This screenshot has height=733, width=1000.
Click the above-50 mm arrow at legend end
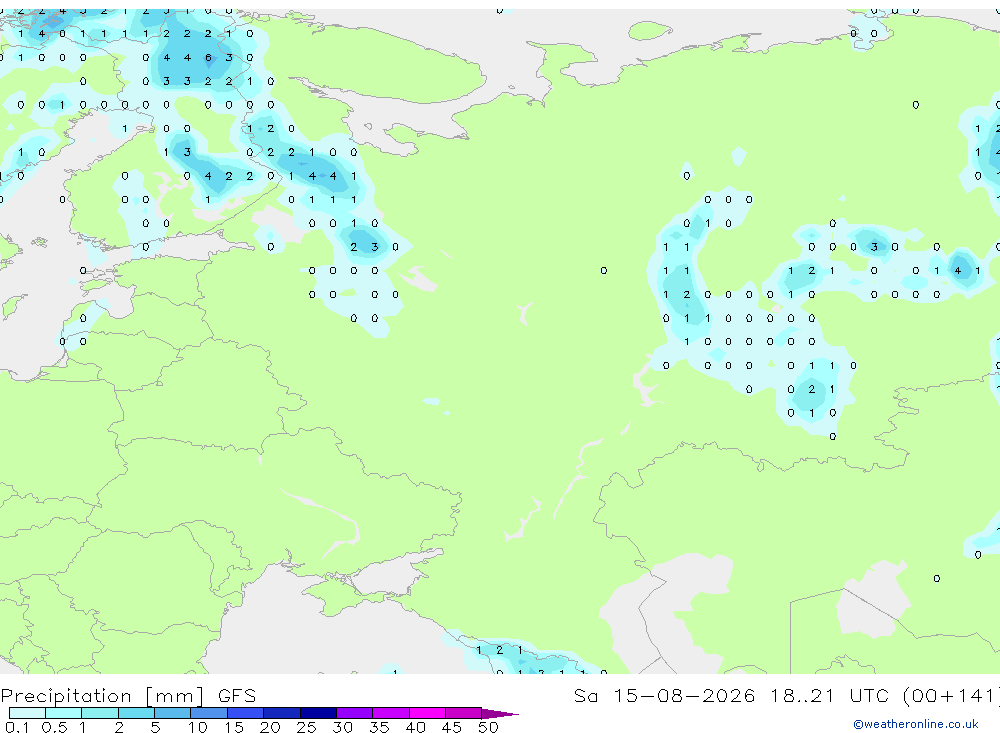pyautogui.click(x=499, y=713)
